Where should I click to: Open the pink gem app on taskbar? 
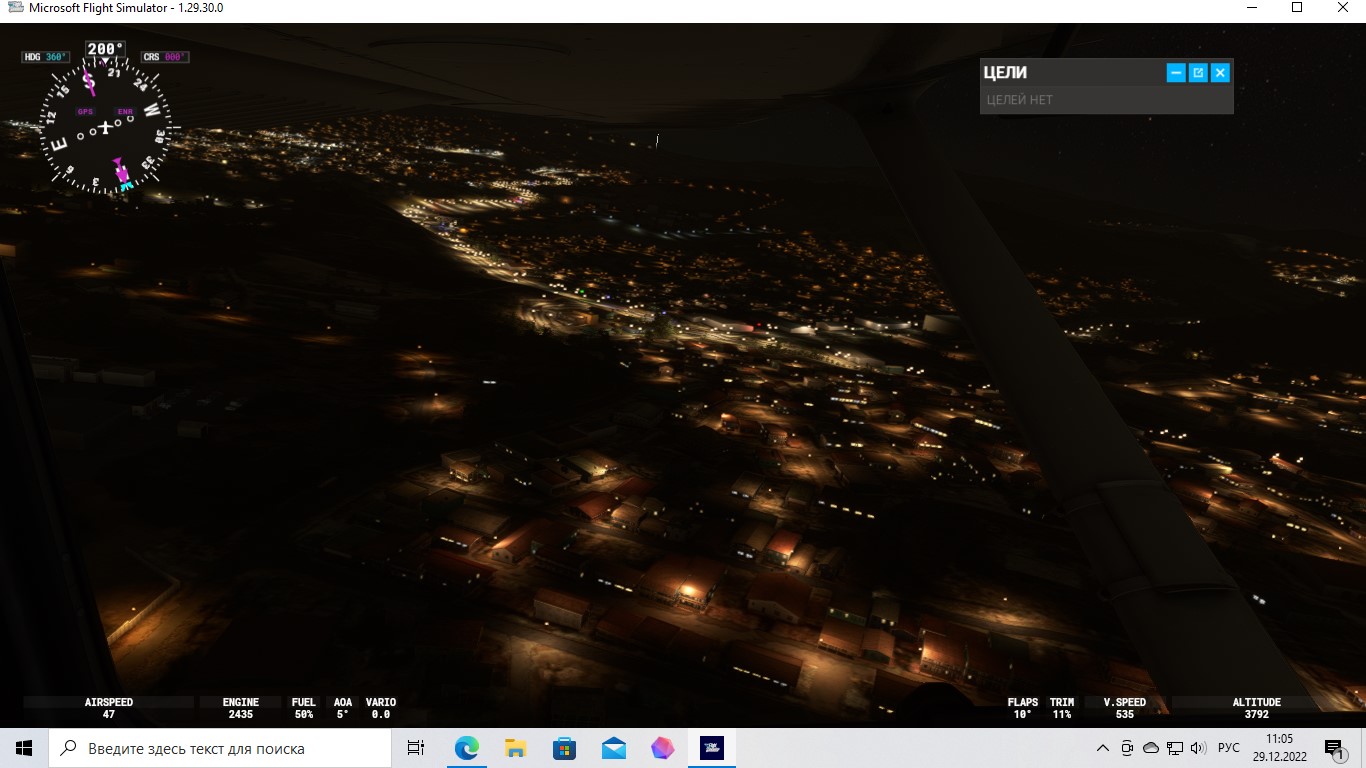[x=663, y=748]
